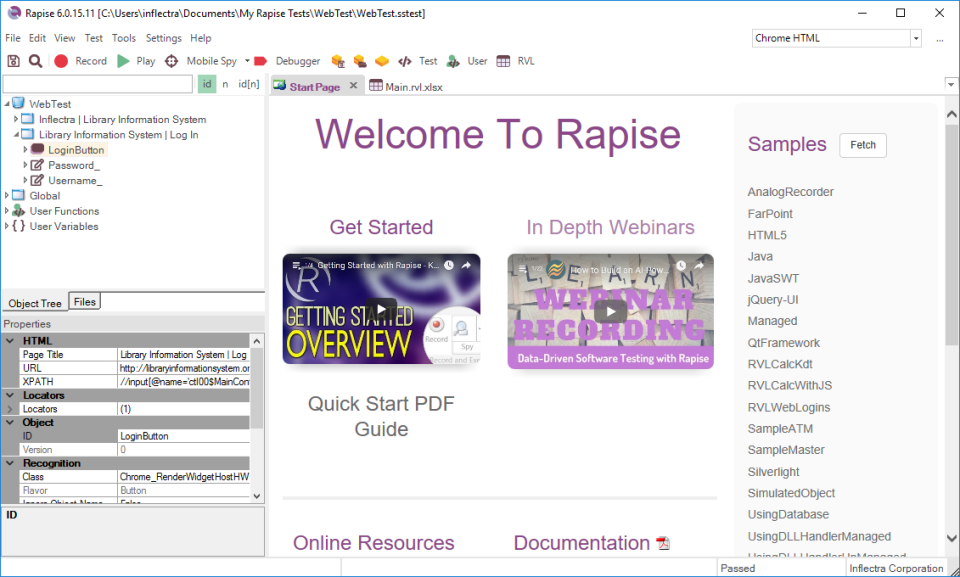
Task: Toggle the 'n' locator filter
Action: point(224,84)
